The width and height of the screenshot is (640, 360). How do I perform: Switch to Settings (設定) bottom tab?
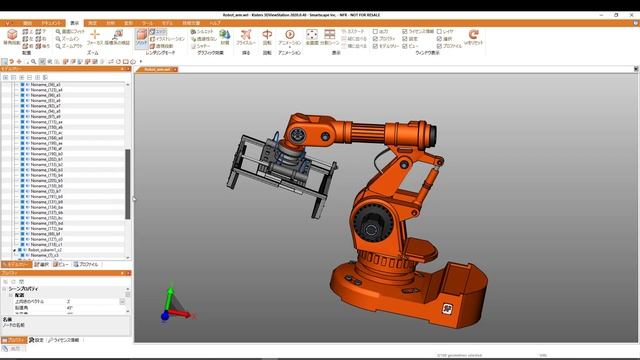[x=36, y=340]
